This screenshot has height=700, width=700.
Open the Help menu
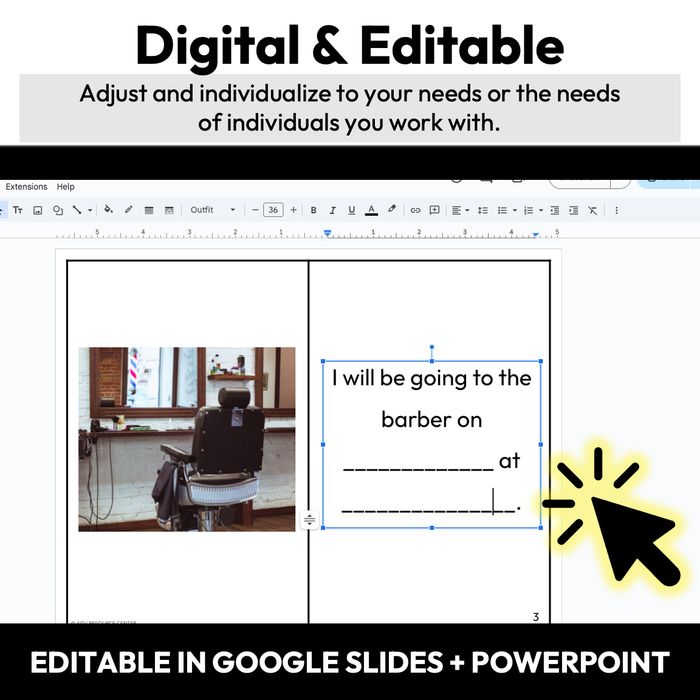[66, 187]
